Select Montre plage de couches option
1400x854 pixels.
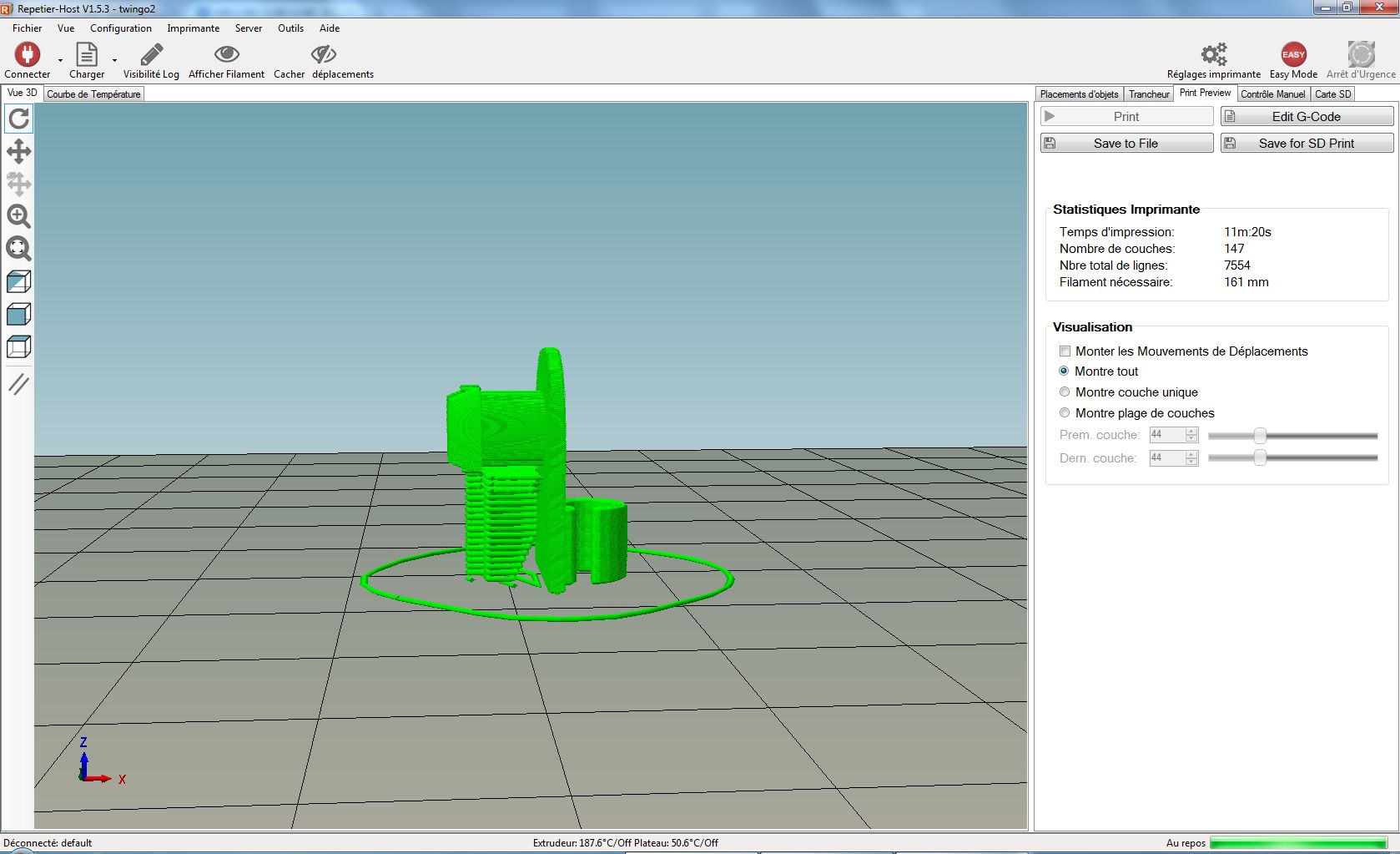pos(1064,413)
